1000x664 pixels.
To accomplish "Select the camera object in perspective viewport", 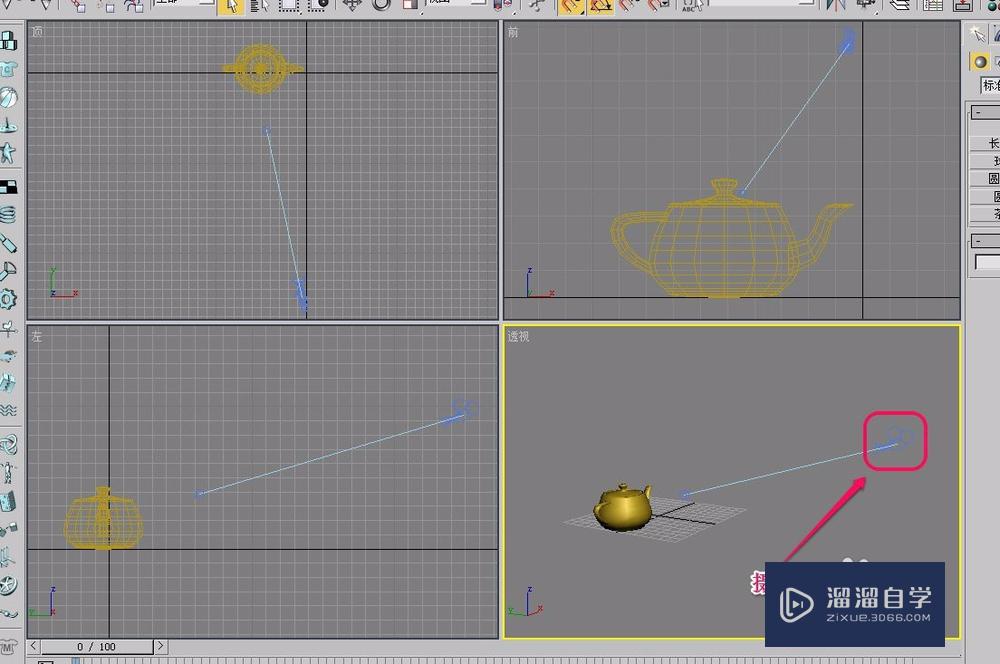I will (x=895, y=439).
